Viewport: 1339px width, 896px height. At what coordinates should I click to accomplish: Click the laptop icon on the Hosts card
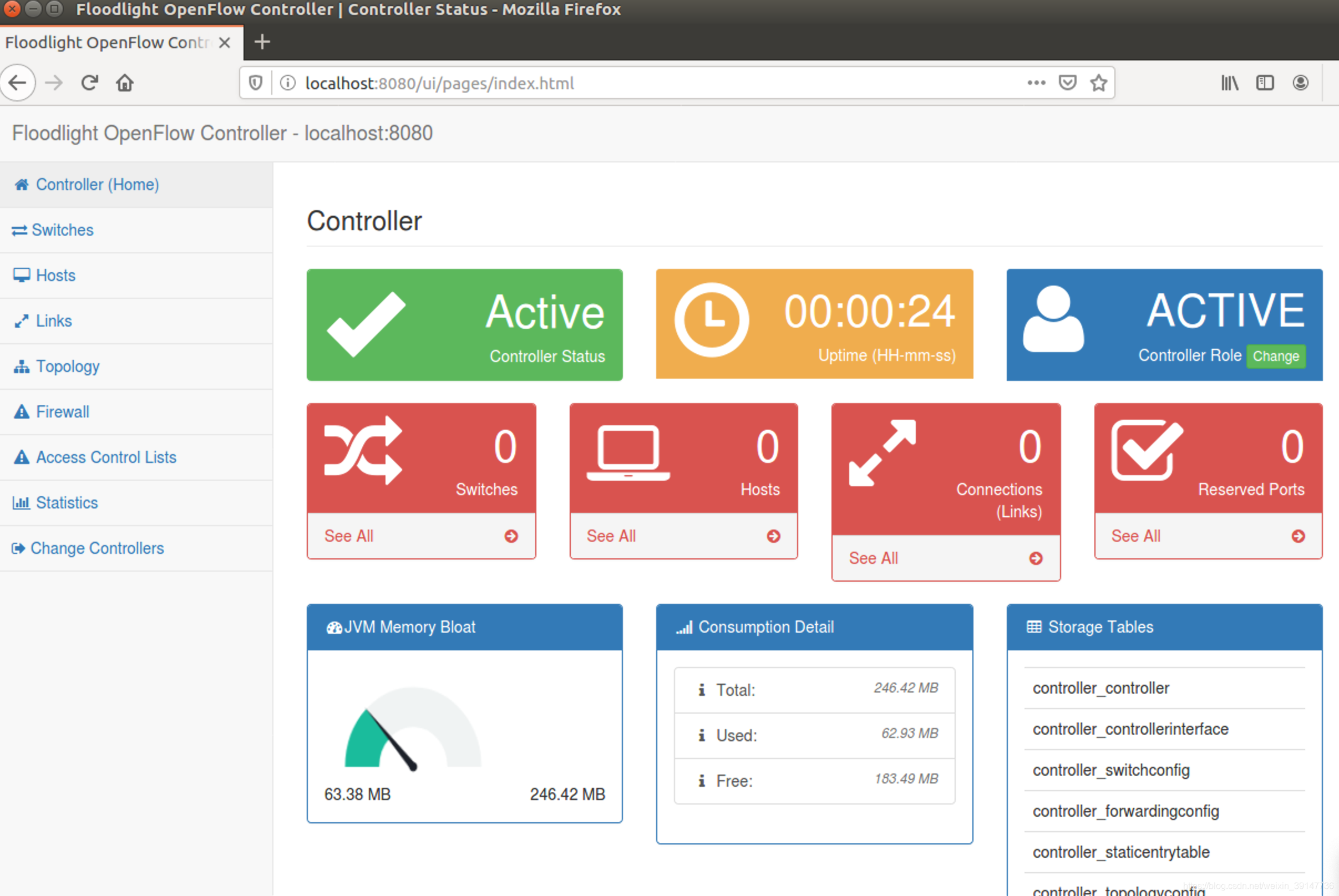click(x=628, y=453)
